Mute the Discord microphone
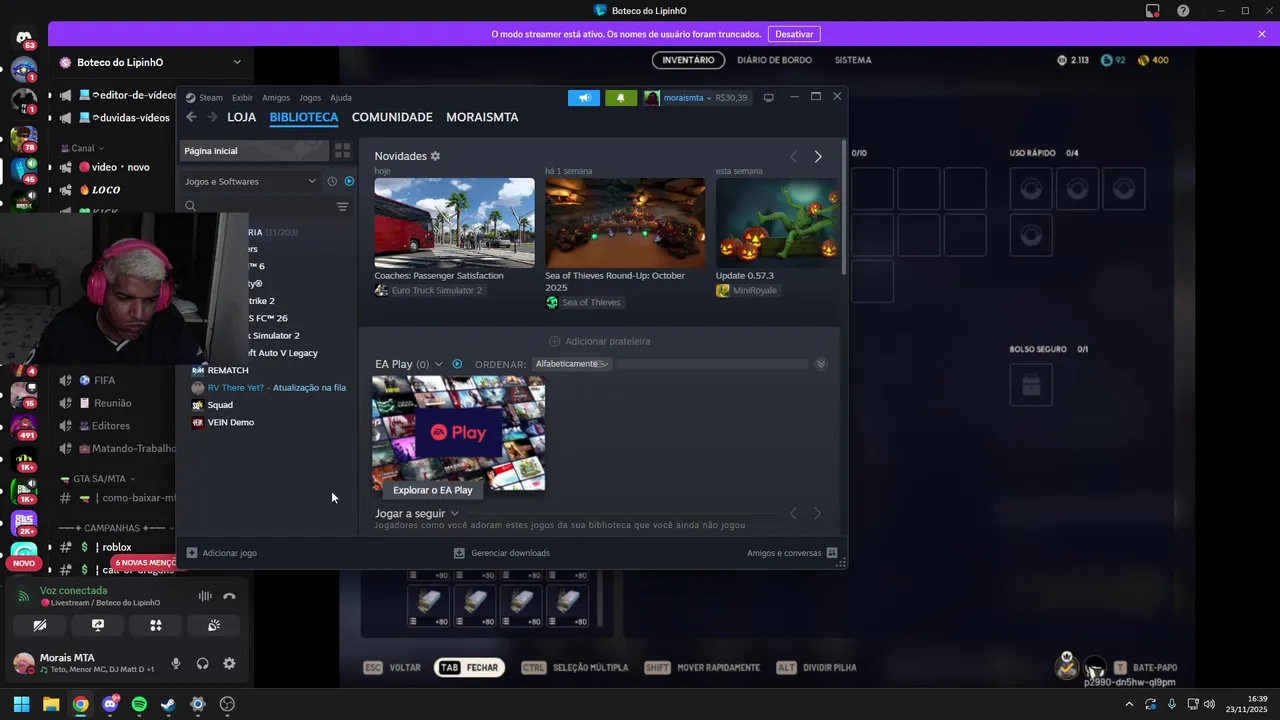The width and height of the screenshot is (1280, 720). pos(176,663)
